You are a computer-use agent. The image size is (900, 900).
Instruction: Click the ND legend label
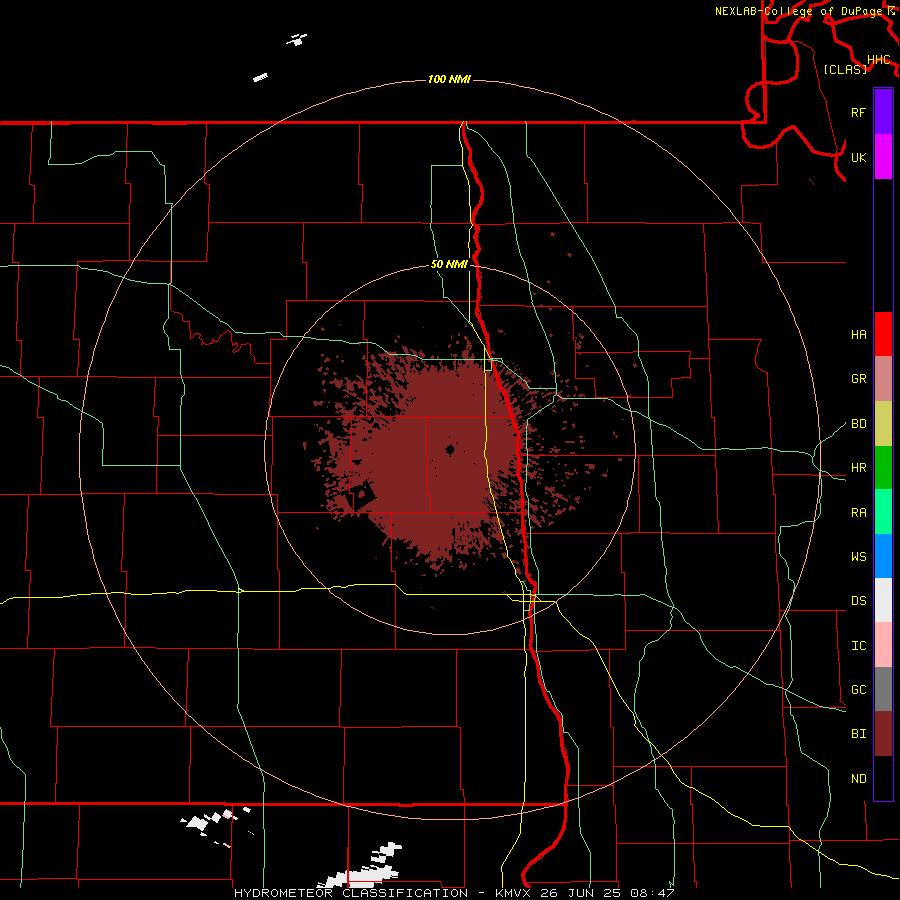pos(858,779)
